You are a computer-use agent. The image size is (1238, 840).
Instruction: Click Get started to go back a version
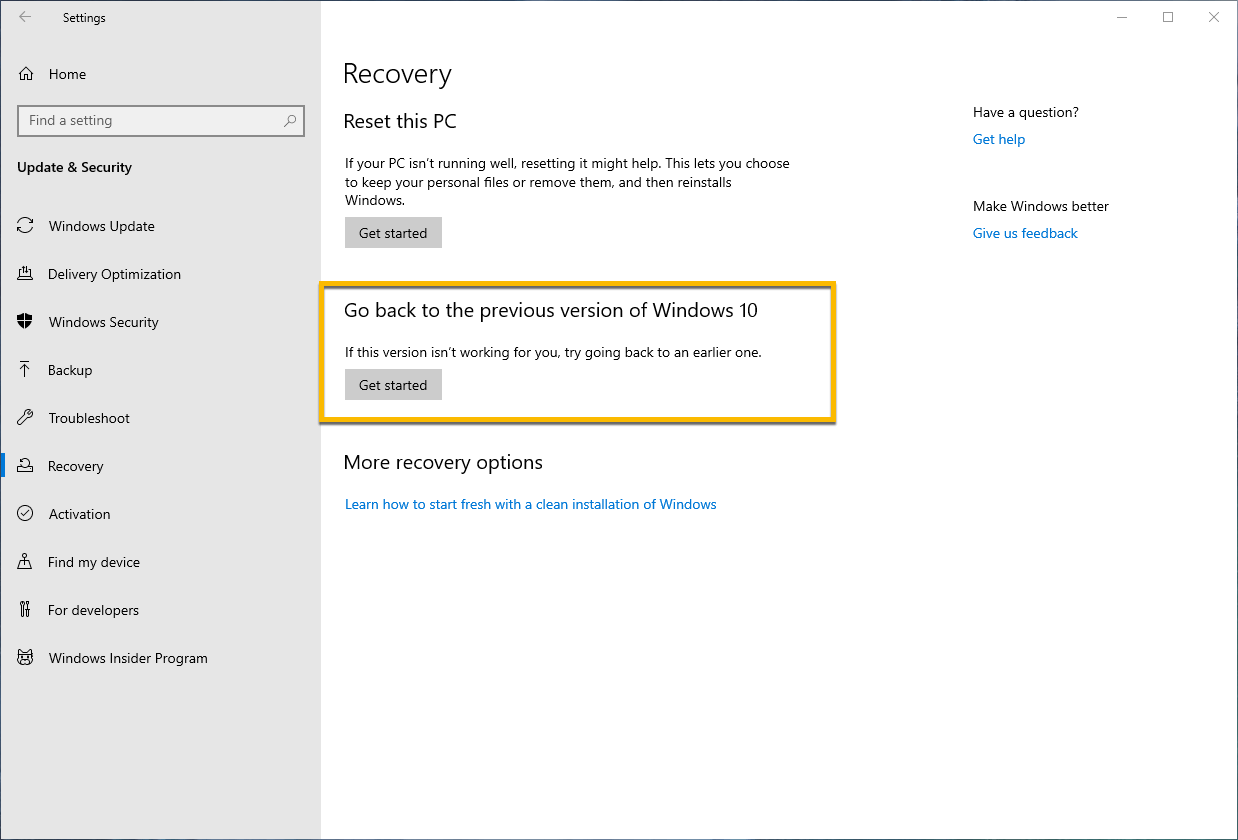393,384
